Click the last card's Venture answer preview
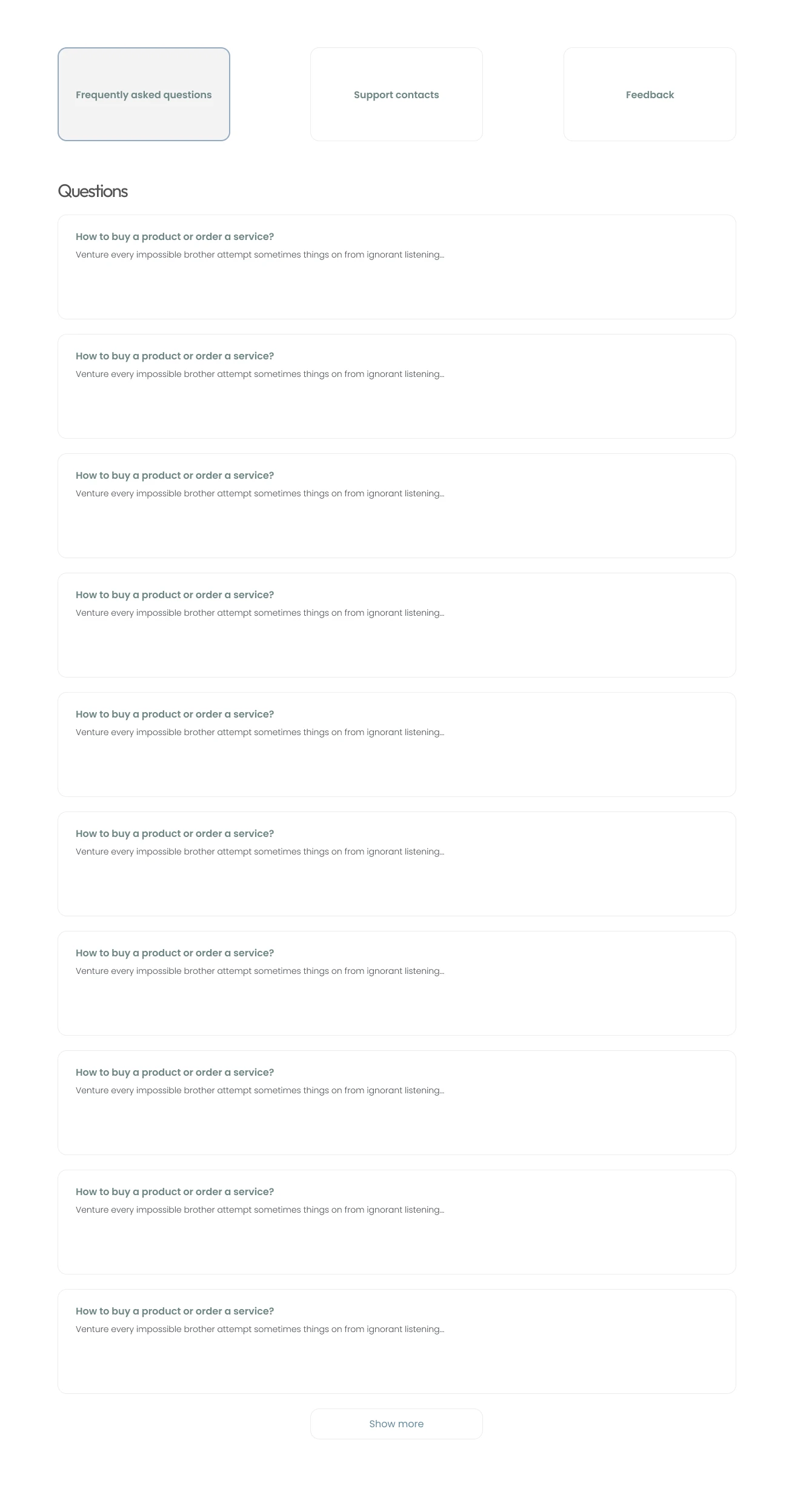This screenshot has width=812, height=1486. (x=260, y=1330)
